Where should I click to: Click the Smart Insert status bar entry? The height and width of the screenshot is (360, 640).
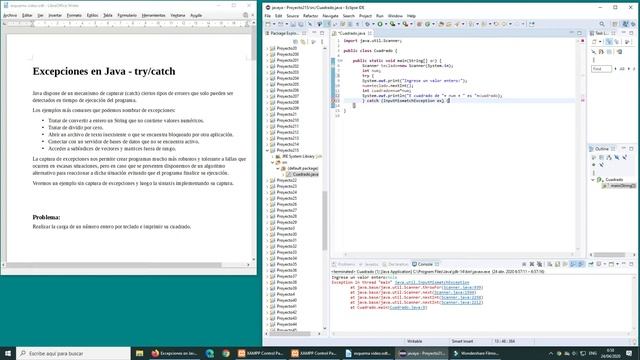coord(462,341)
